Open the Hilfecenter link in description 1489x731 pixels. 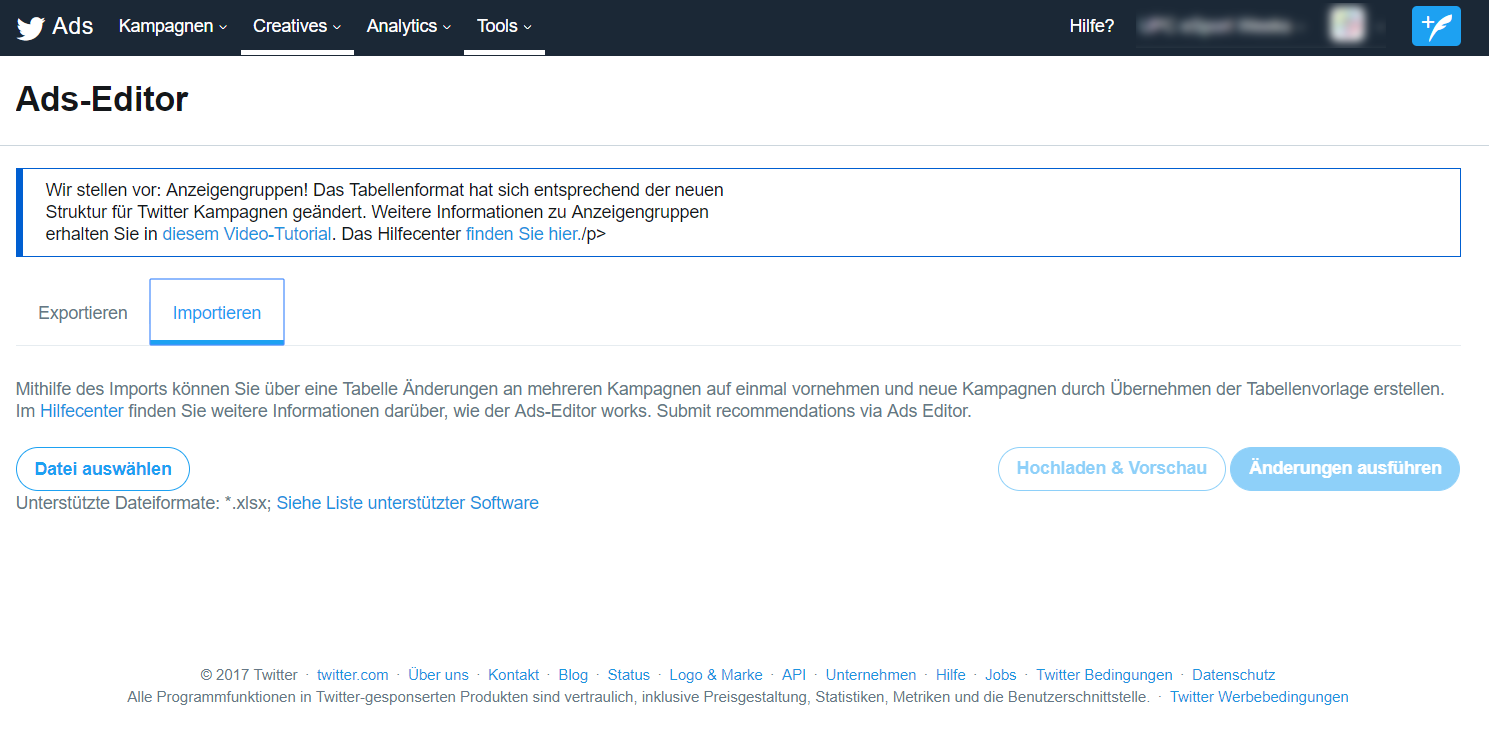click(82, 411)
